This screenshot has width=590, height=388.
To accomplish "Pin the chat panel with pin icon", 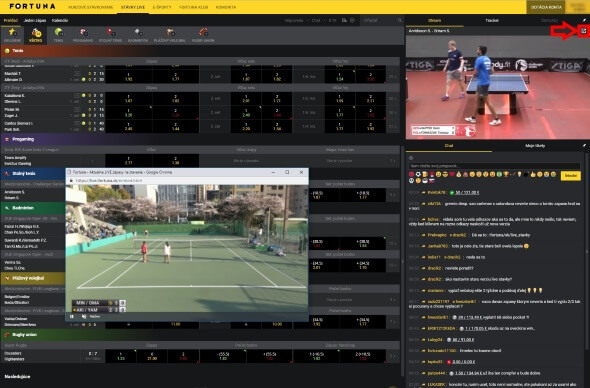I will (584, 146).
